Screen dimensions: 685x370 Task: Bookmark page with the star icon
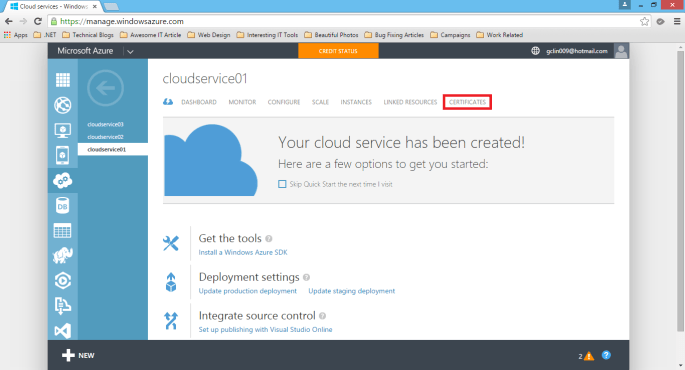tap(644, 21)
